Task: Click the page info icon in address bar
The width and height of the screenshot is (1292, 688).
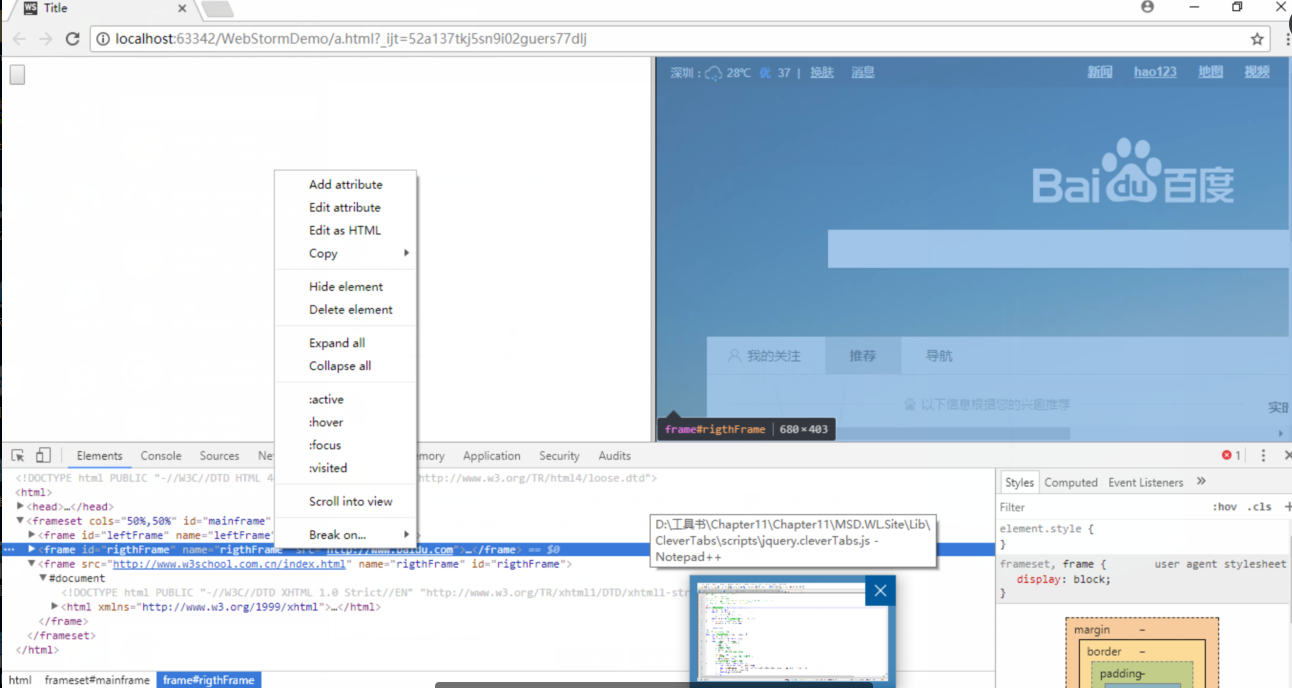Action: (103, 39)
